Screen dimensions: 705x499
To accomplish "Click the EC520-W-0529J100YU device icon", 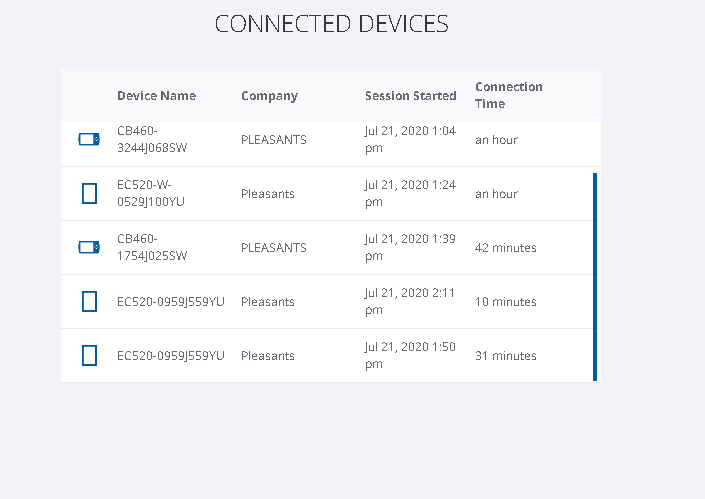I will point(89,193).
